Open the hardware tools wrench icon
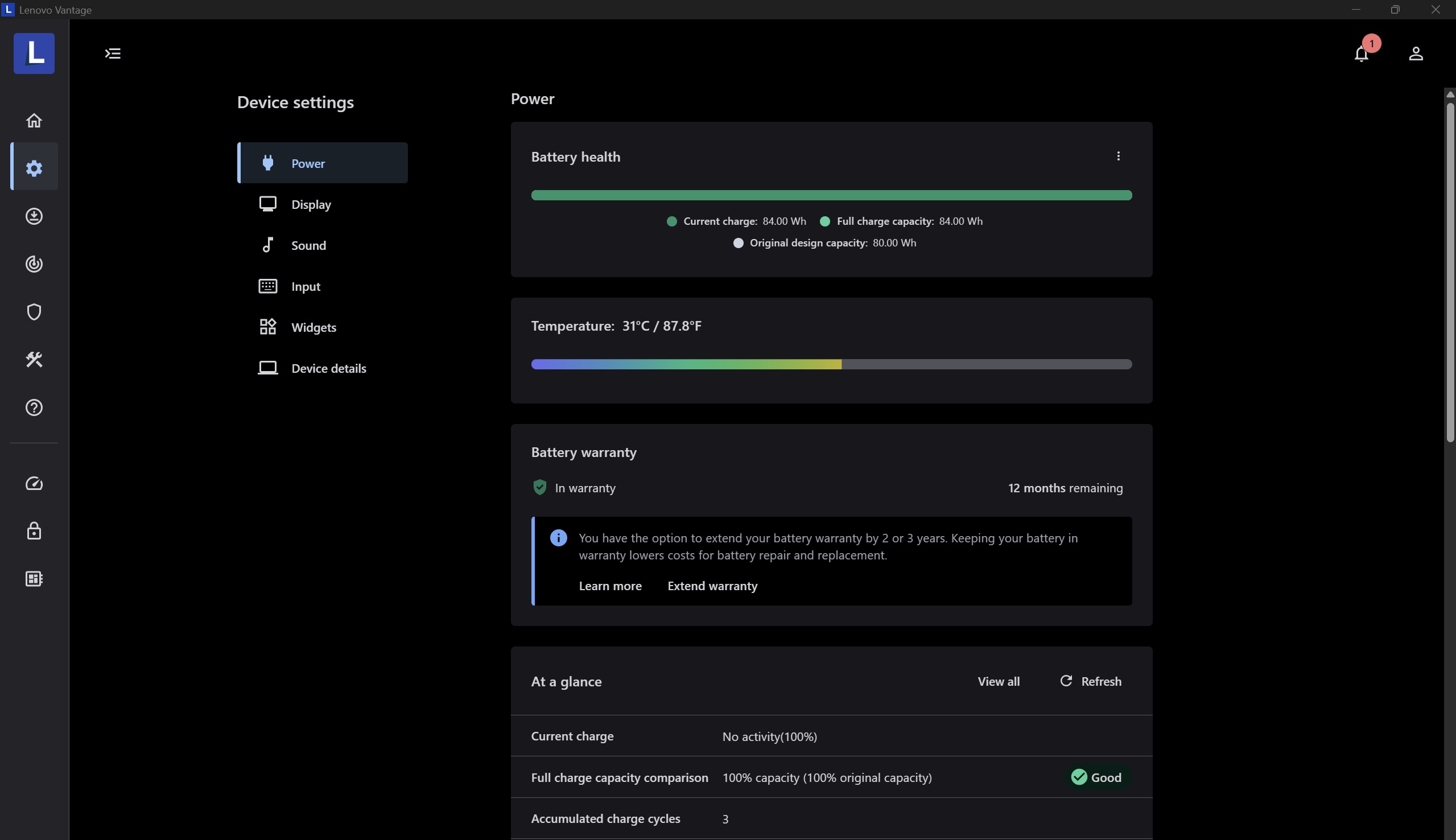This screenshot has height=840, width=1456. pos(34,360)
